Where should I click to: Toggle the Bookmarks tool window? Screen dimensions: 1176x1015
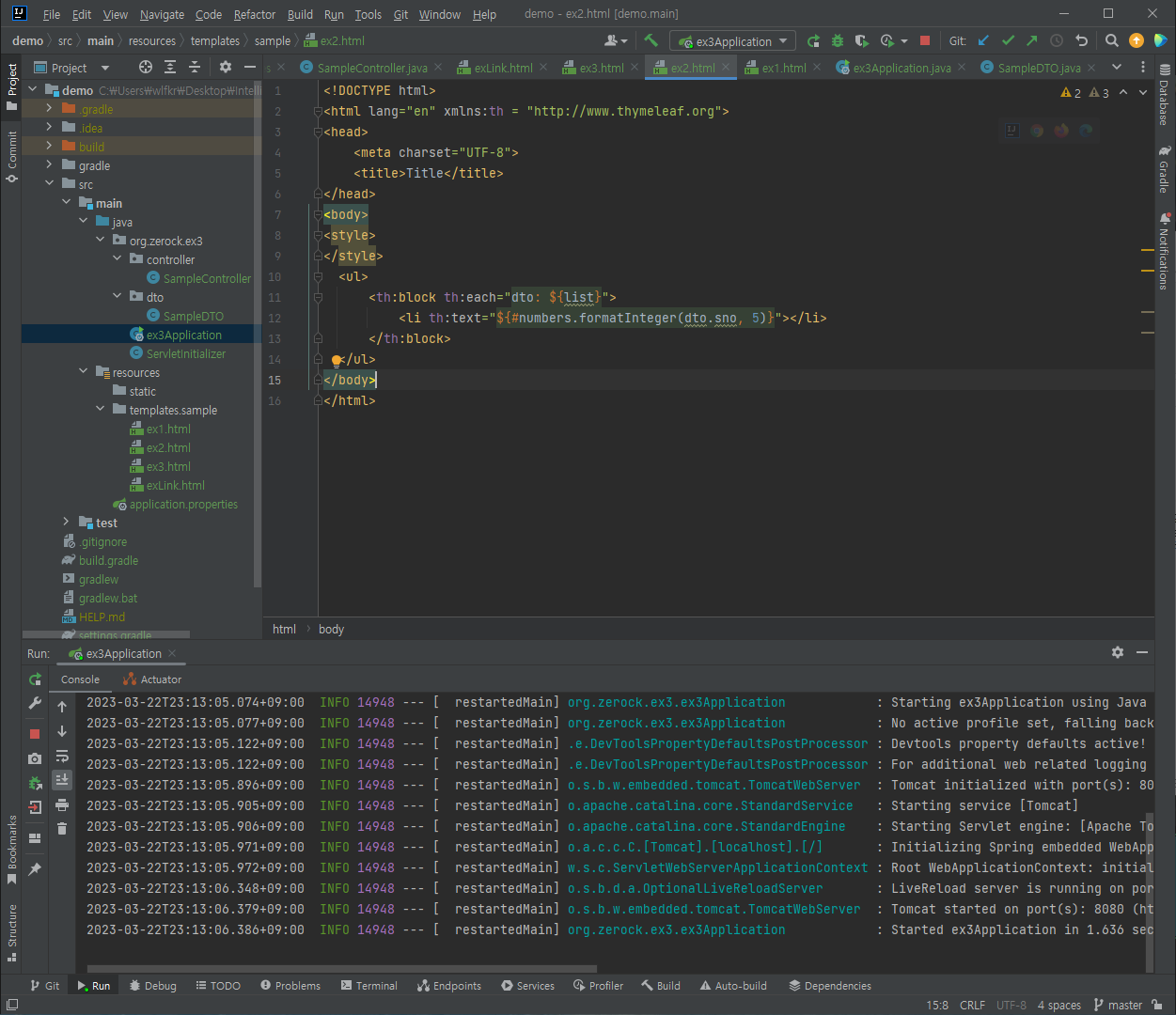(11, 851)
